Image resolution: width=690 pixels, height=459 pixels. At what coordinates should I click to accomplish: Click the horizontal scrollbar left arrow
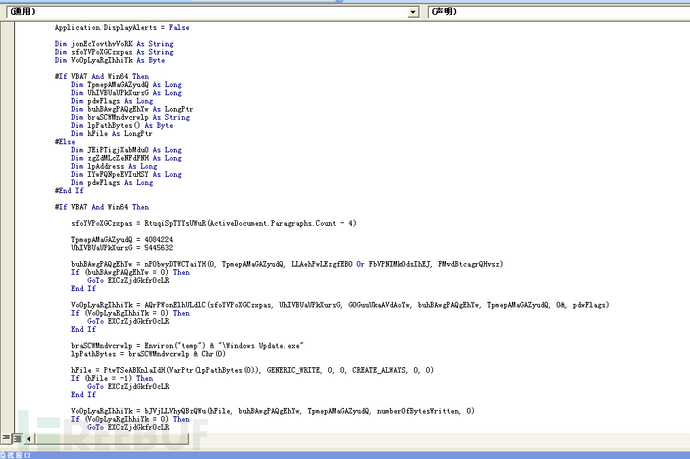pos(28,437)
